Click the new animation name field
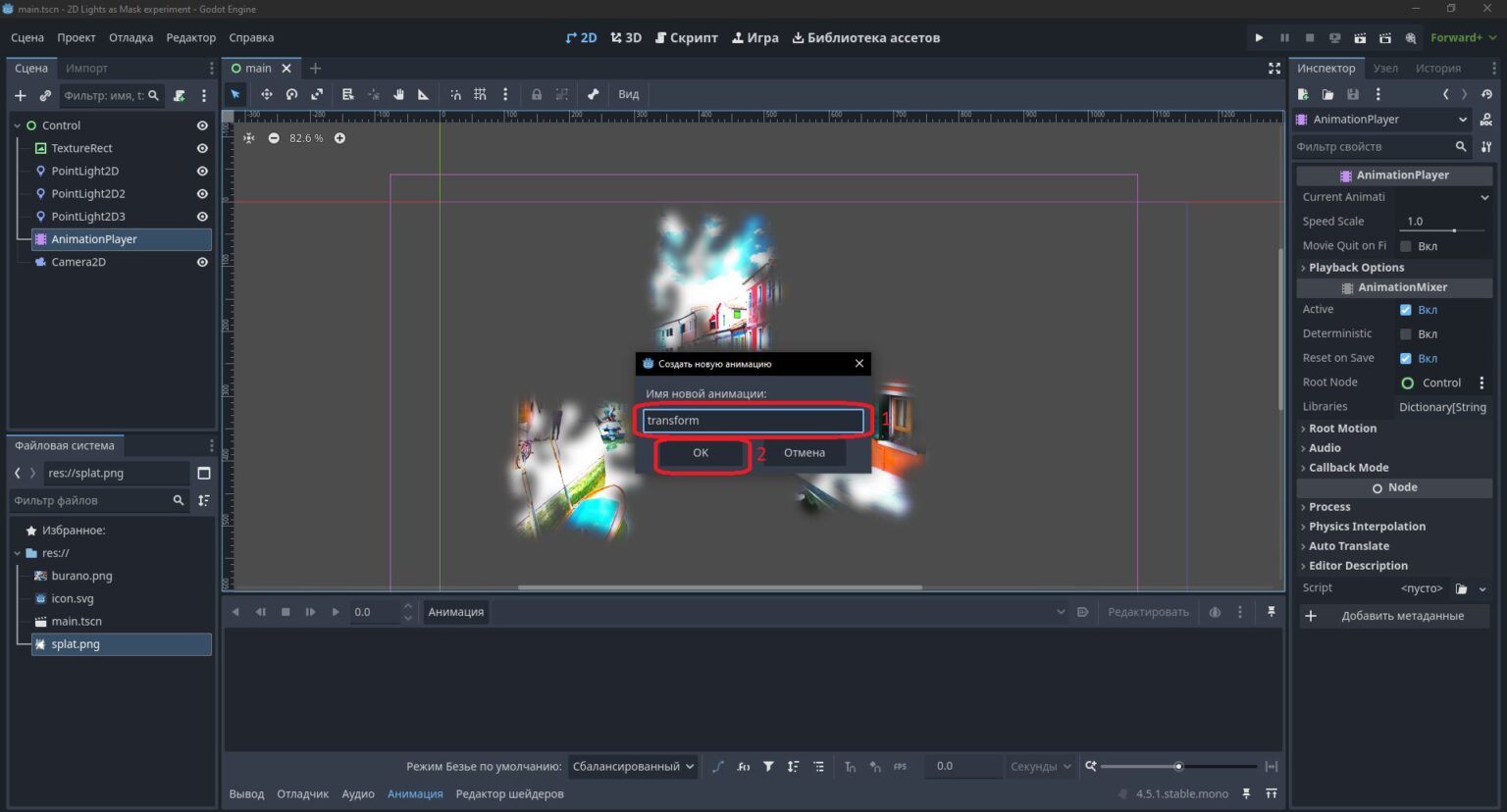This screenshot has height=812, width=1507. click(753, 421)
